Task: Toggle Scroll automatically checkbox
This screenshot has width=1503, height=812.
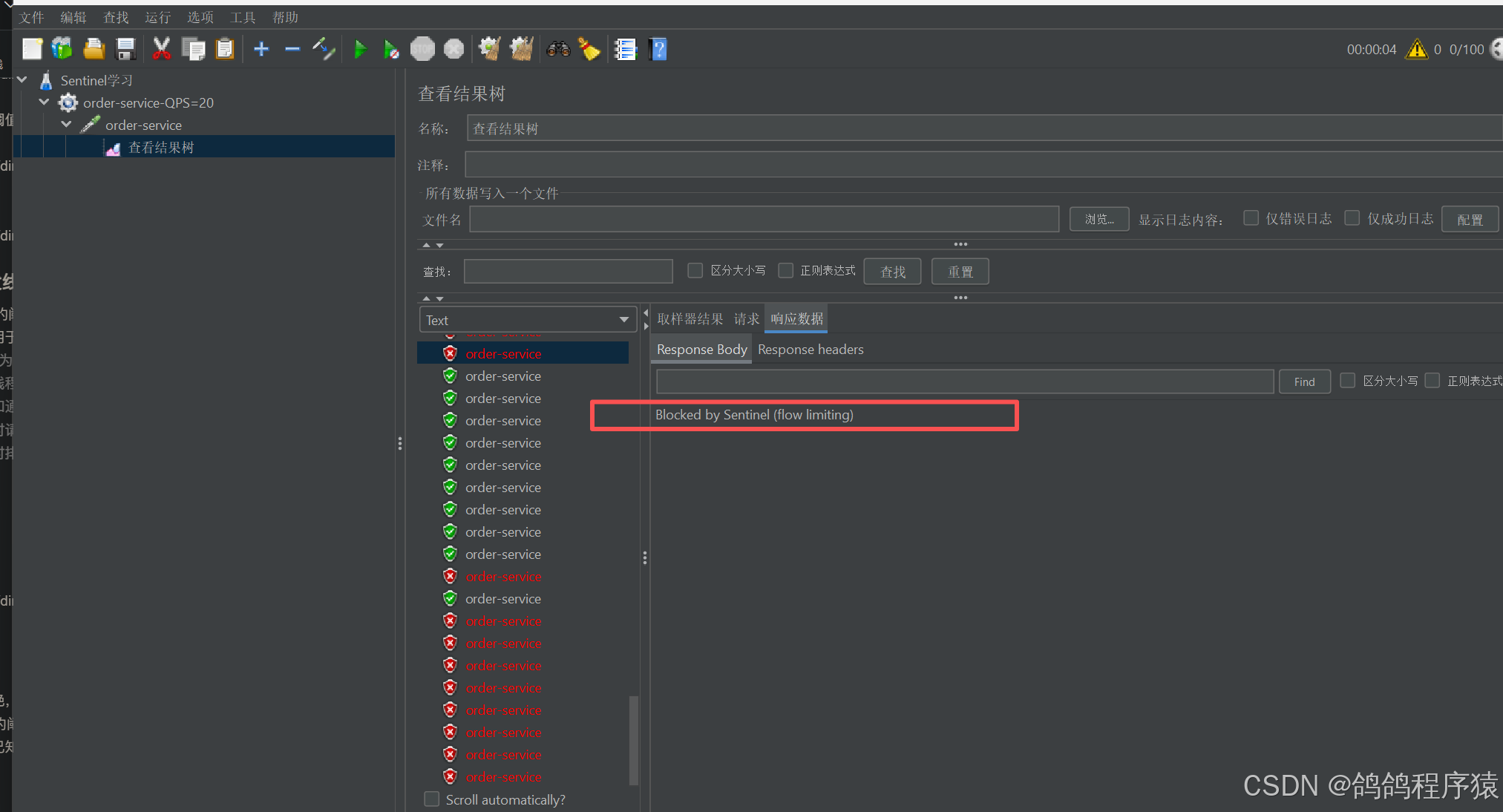Action: tap(432, 799)
